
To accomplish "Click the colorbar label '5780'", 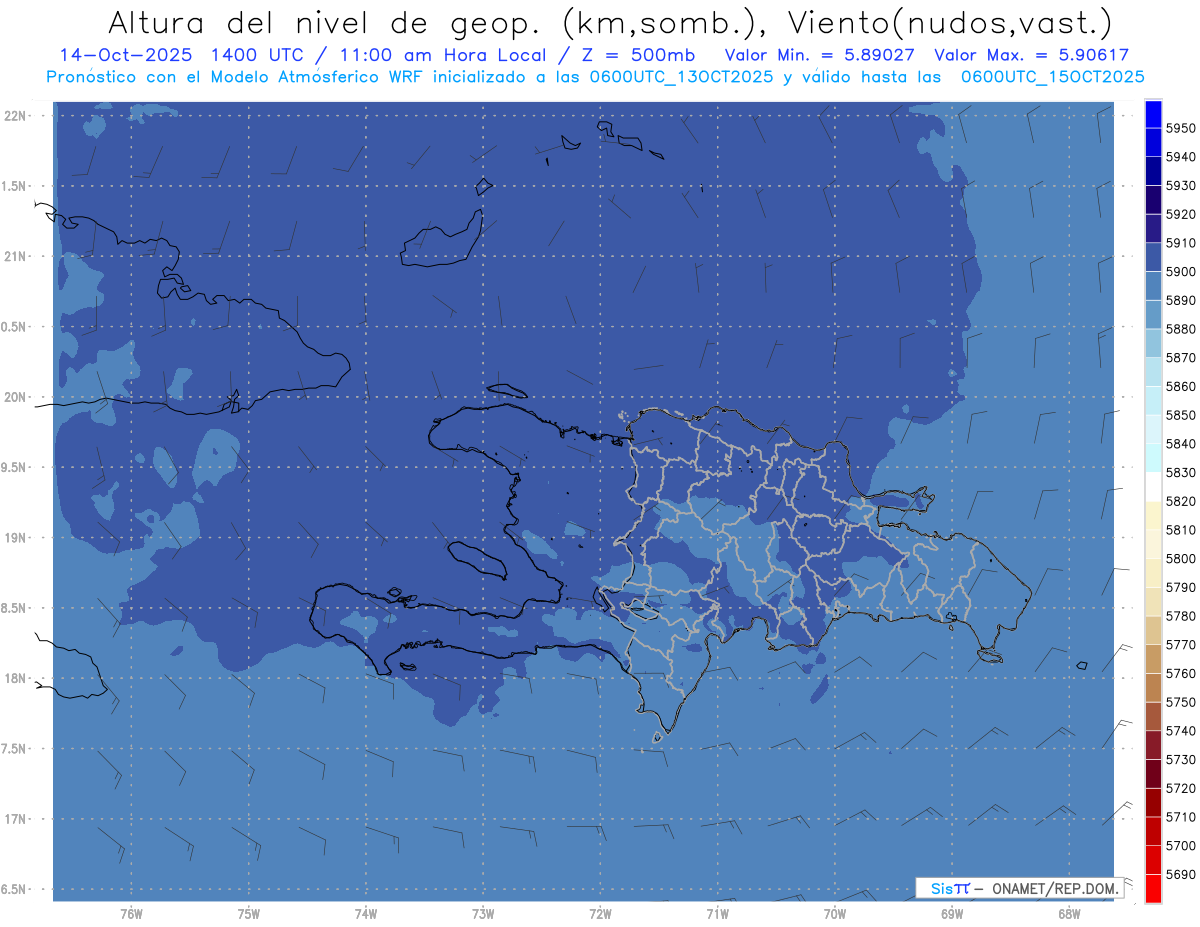I will pos(1180,616).
